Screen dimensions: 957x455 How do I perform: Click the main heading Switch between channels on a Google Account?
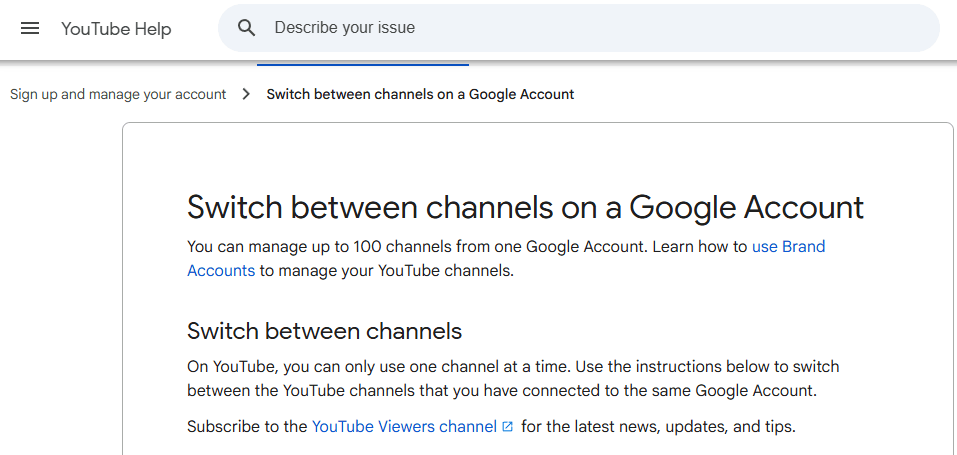[x=525, y=207]
